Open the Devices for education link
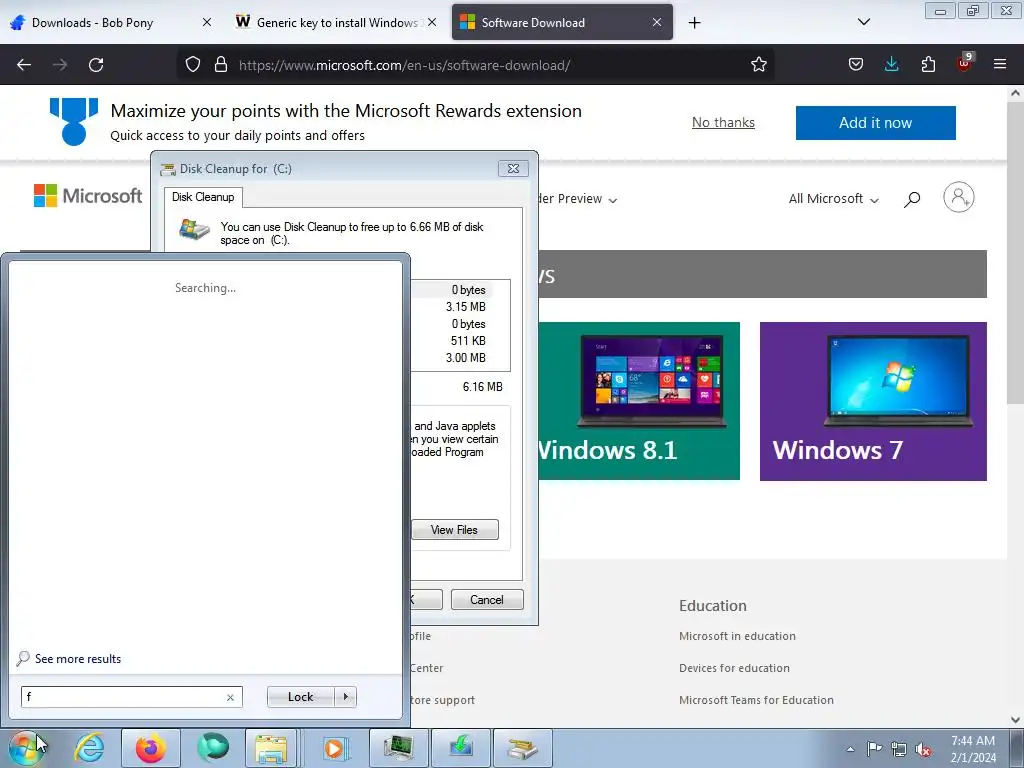 pos(734,667)
